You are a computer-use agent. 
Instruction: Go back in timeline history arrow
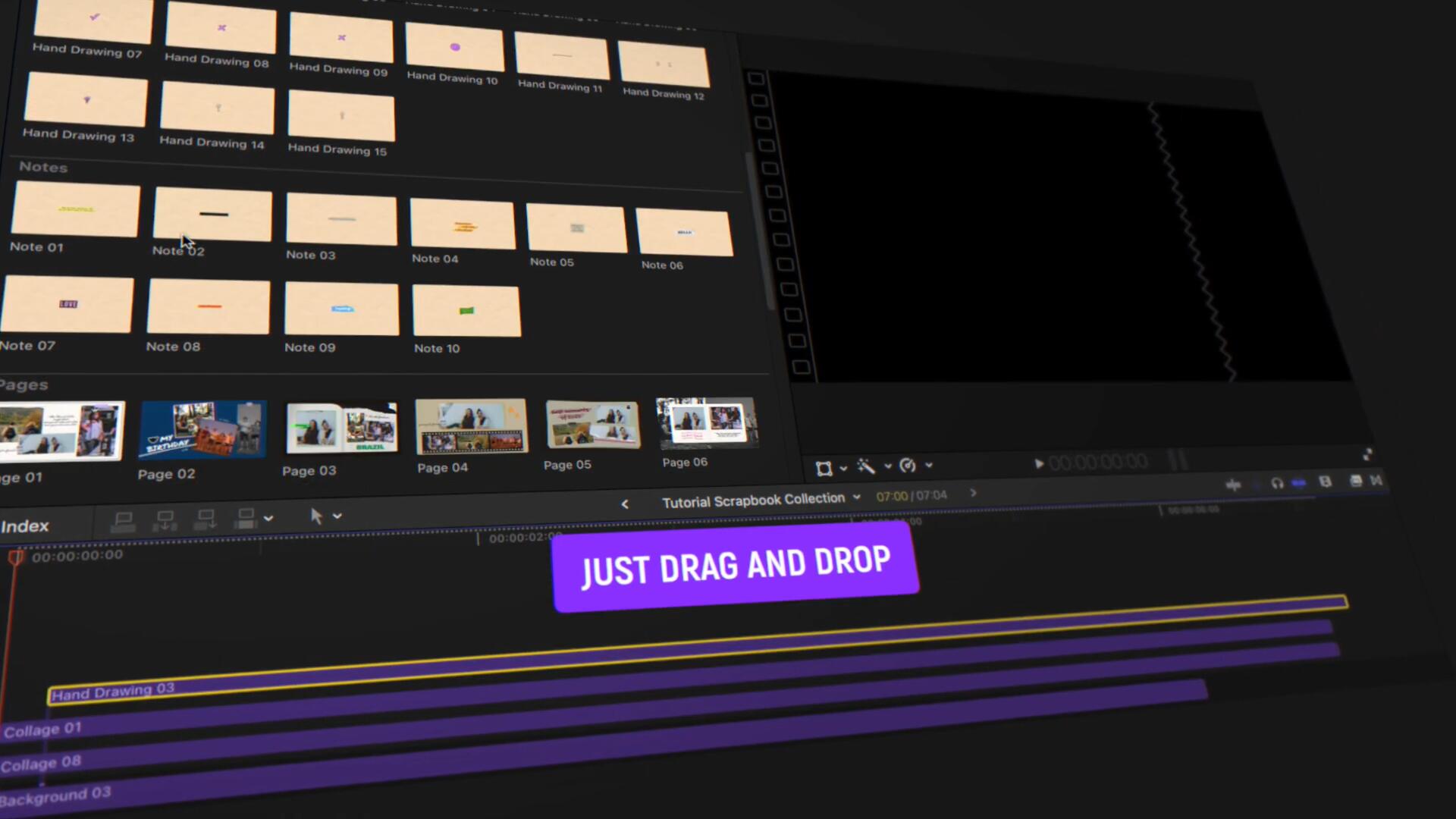pyautogui.click(x=625, y=504)
